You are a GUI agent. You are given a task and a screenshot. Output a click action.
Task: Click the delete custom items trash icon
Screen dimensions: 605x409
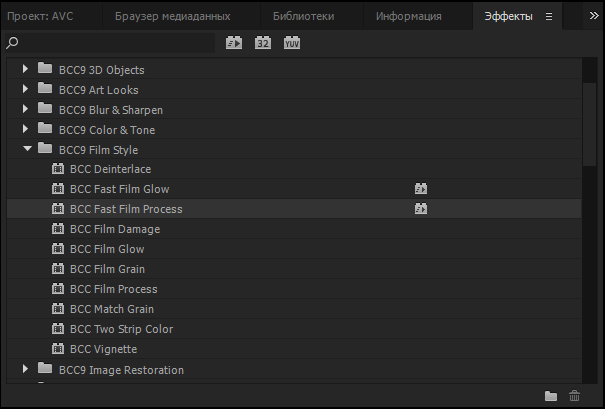575,396
